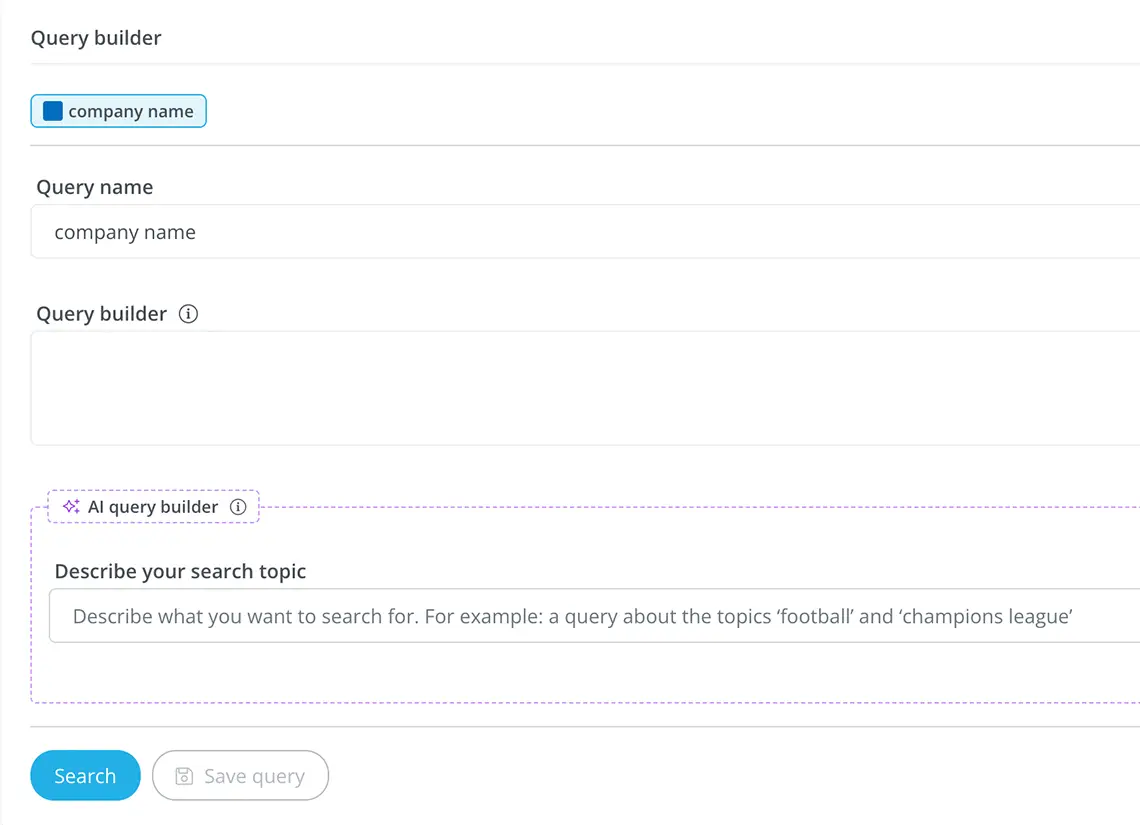Select the "company name" query tag
Viewport: 1140px width, 825px height.
point(118,111)
